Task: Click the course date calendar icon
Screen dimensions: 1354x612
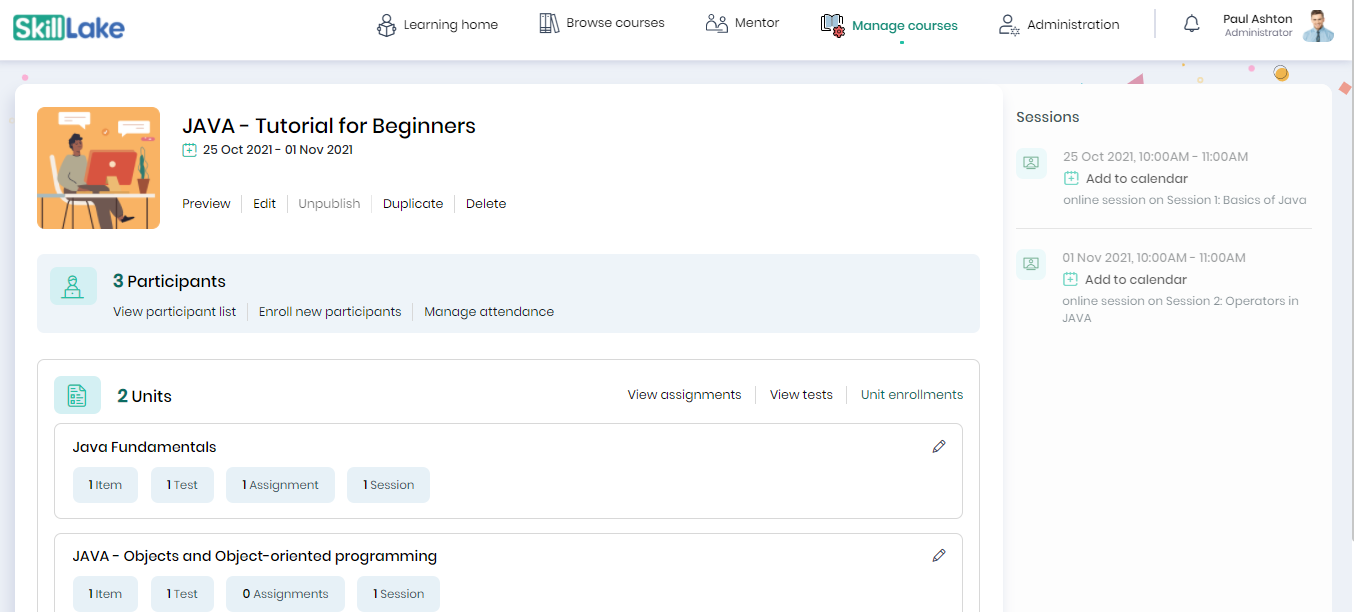Action: tap(190, 150)
